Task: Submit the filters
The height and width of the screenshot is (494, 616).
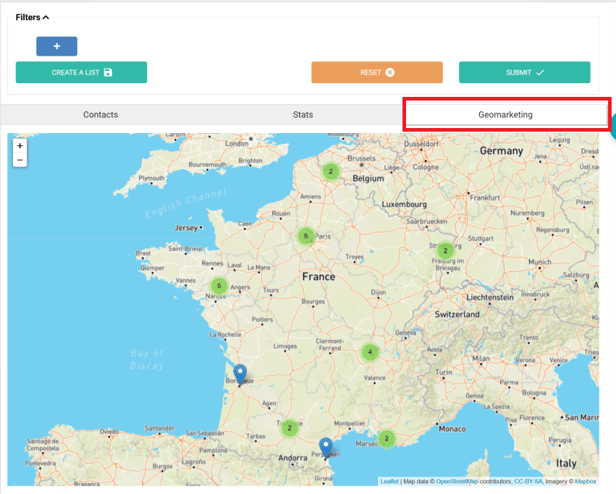Action: pyautogui.click(x=524, y=72)
